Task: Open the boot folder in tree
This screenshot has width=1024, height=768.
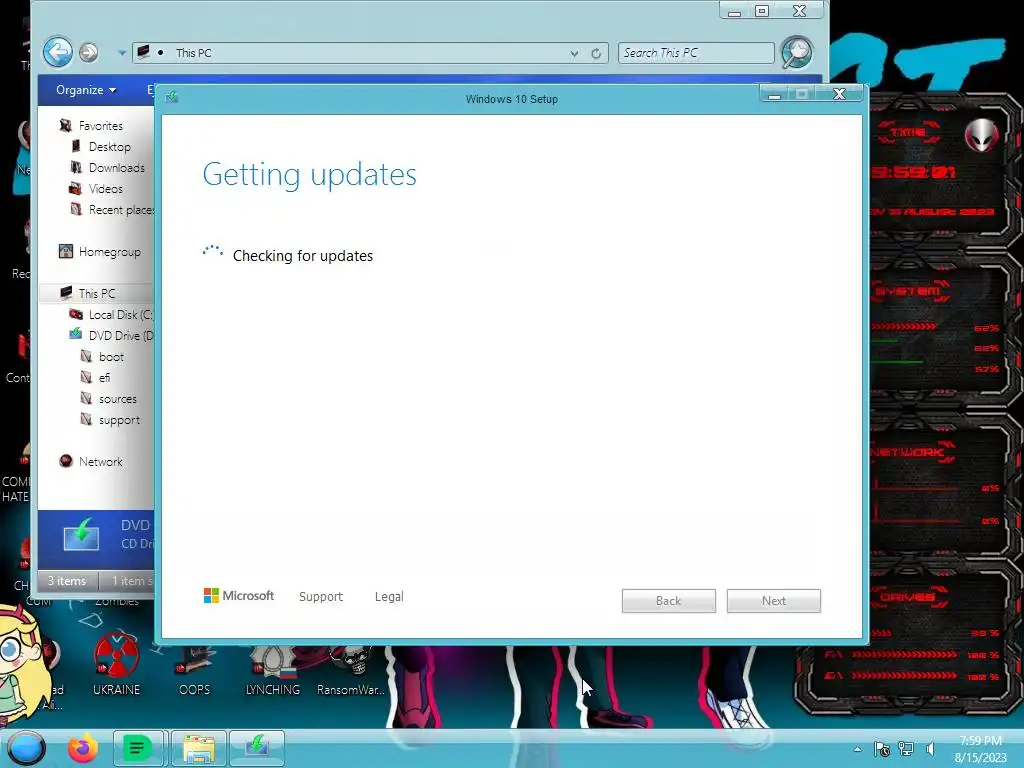Action: click(111, 357)
